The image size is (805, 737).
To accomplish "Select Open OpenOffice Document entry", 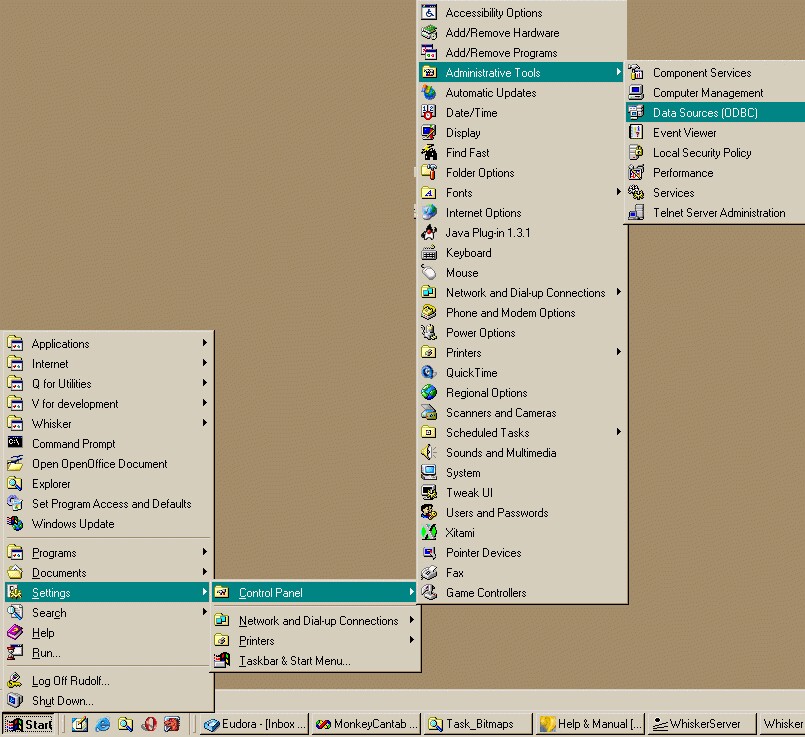I will [108, 464].
